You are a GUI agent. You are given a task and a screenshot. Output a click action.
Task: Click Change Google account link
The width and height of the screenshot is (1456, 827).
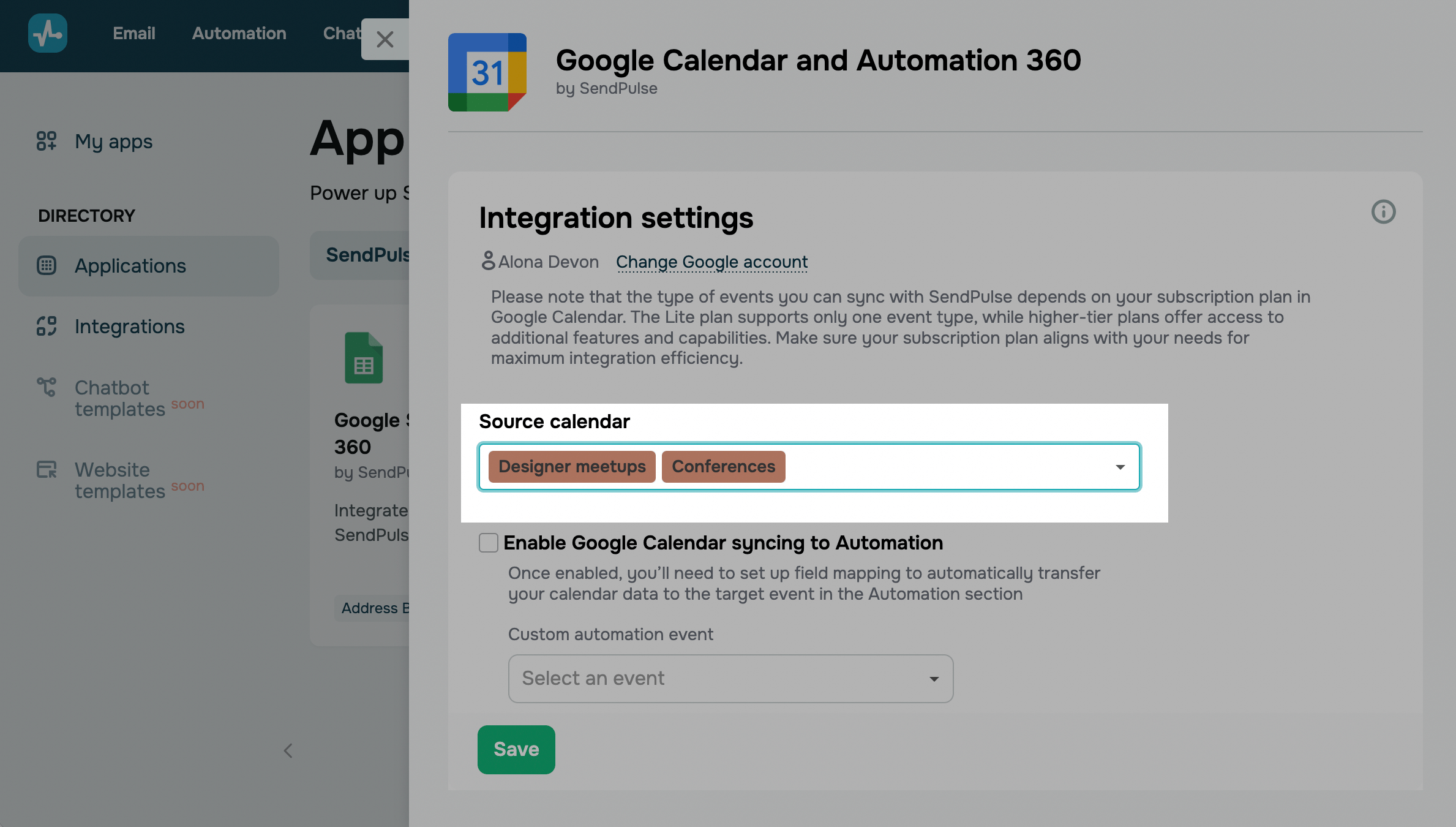(711, 262)
